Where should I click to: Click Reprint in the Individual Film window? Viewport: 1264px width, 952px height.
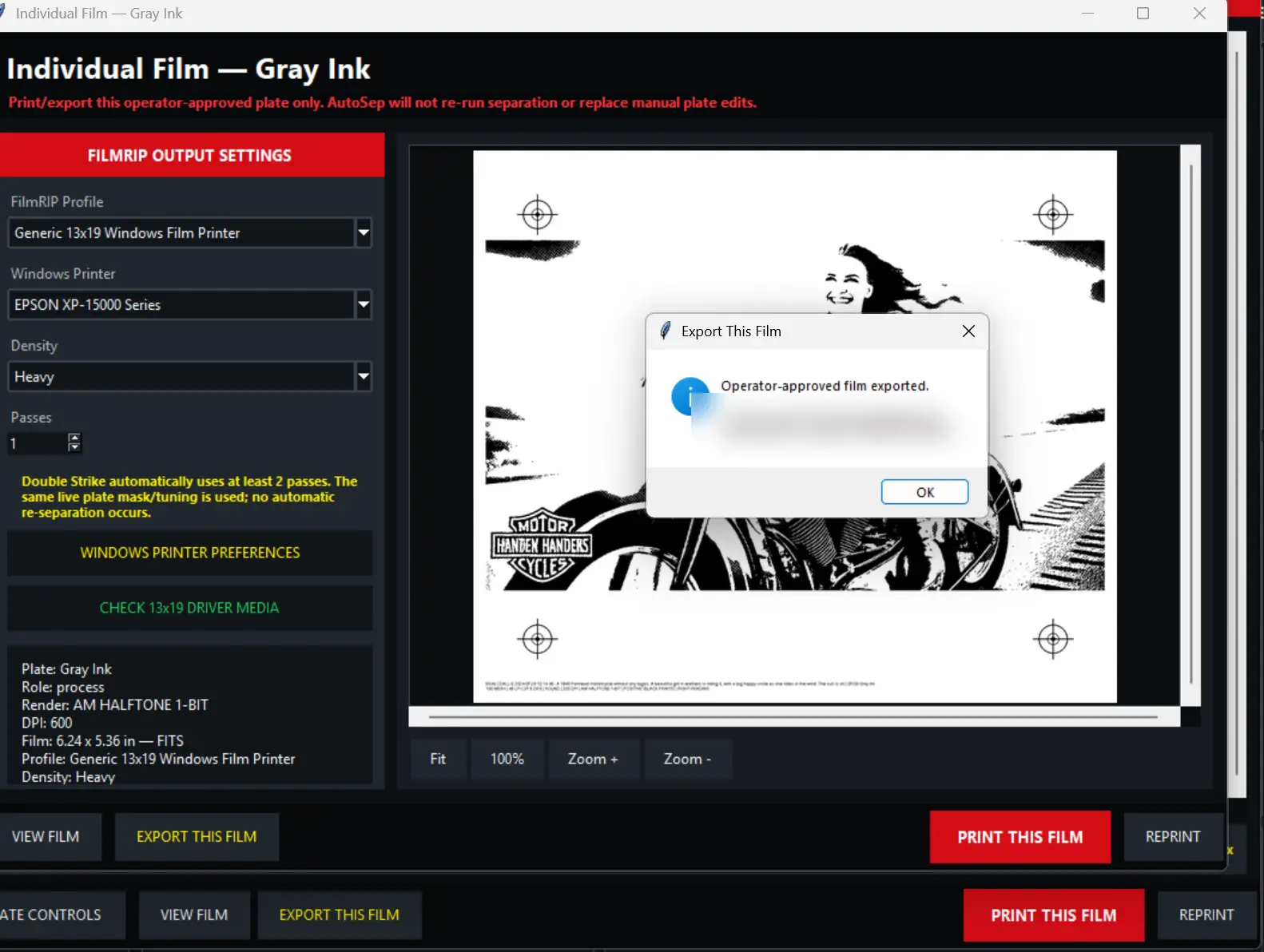point(1173,836)
